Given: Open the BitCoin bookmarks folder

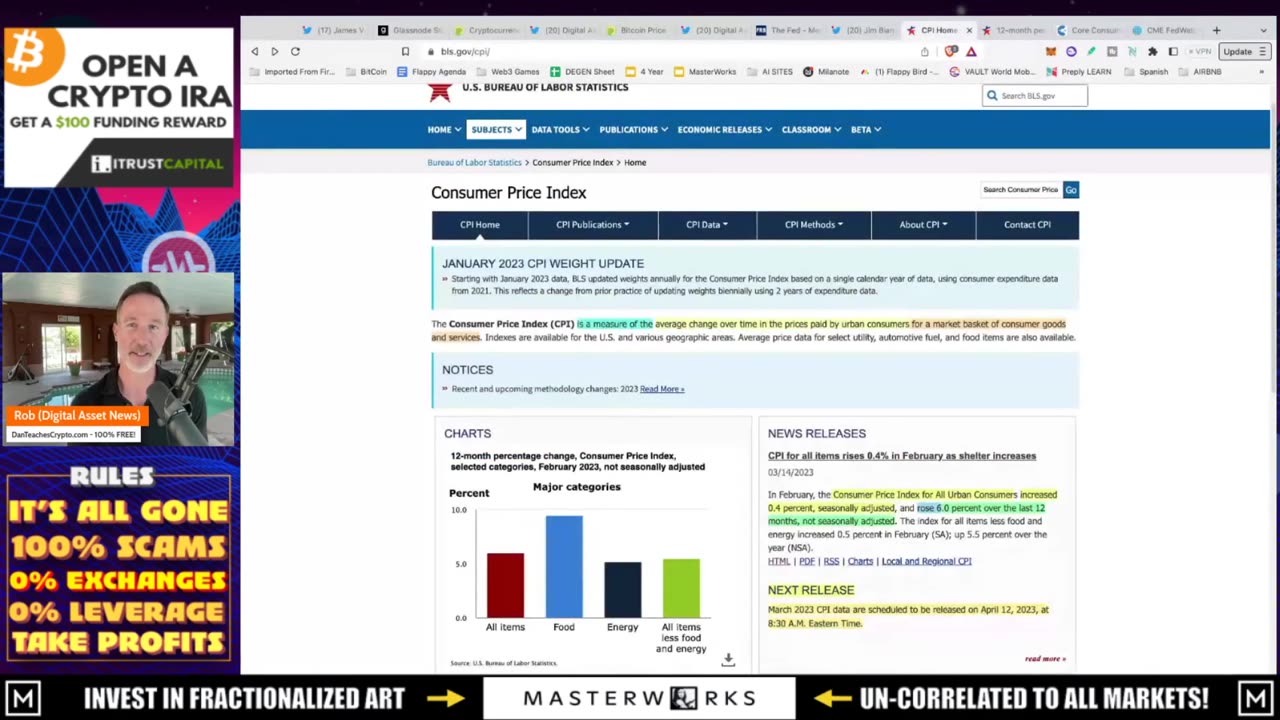Looking at the screenshot, I should (366, 72).
